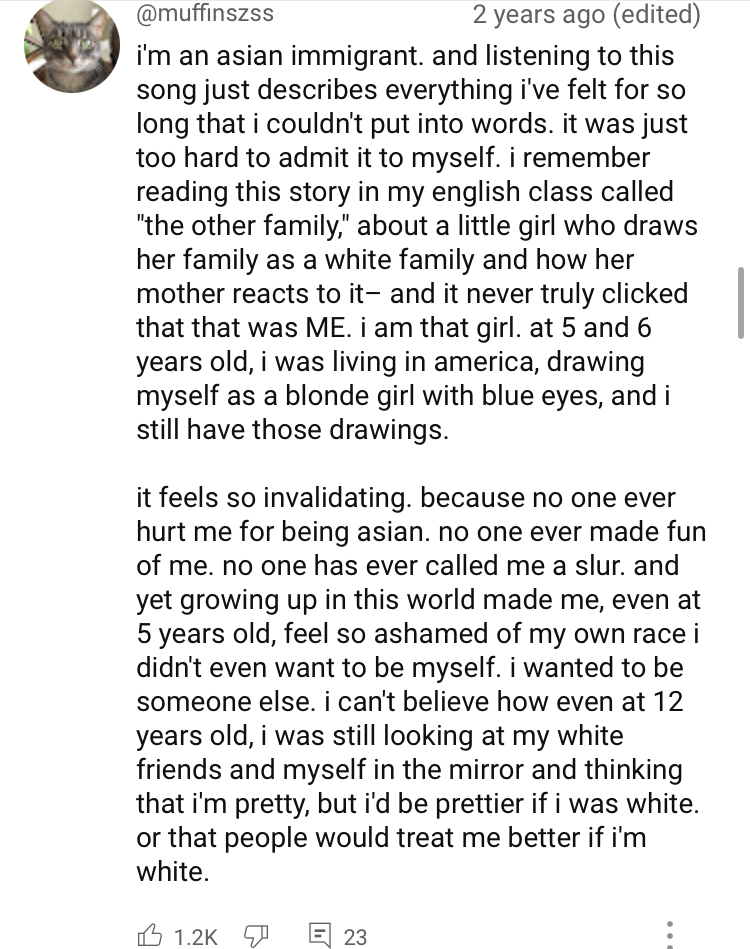Tap the words "i'm an asian immigrant"

278,56
